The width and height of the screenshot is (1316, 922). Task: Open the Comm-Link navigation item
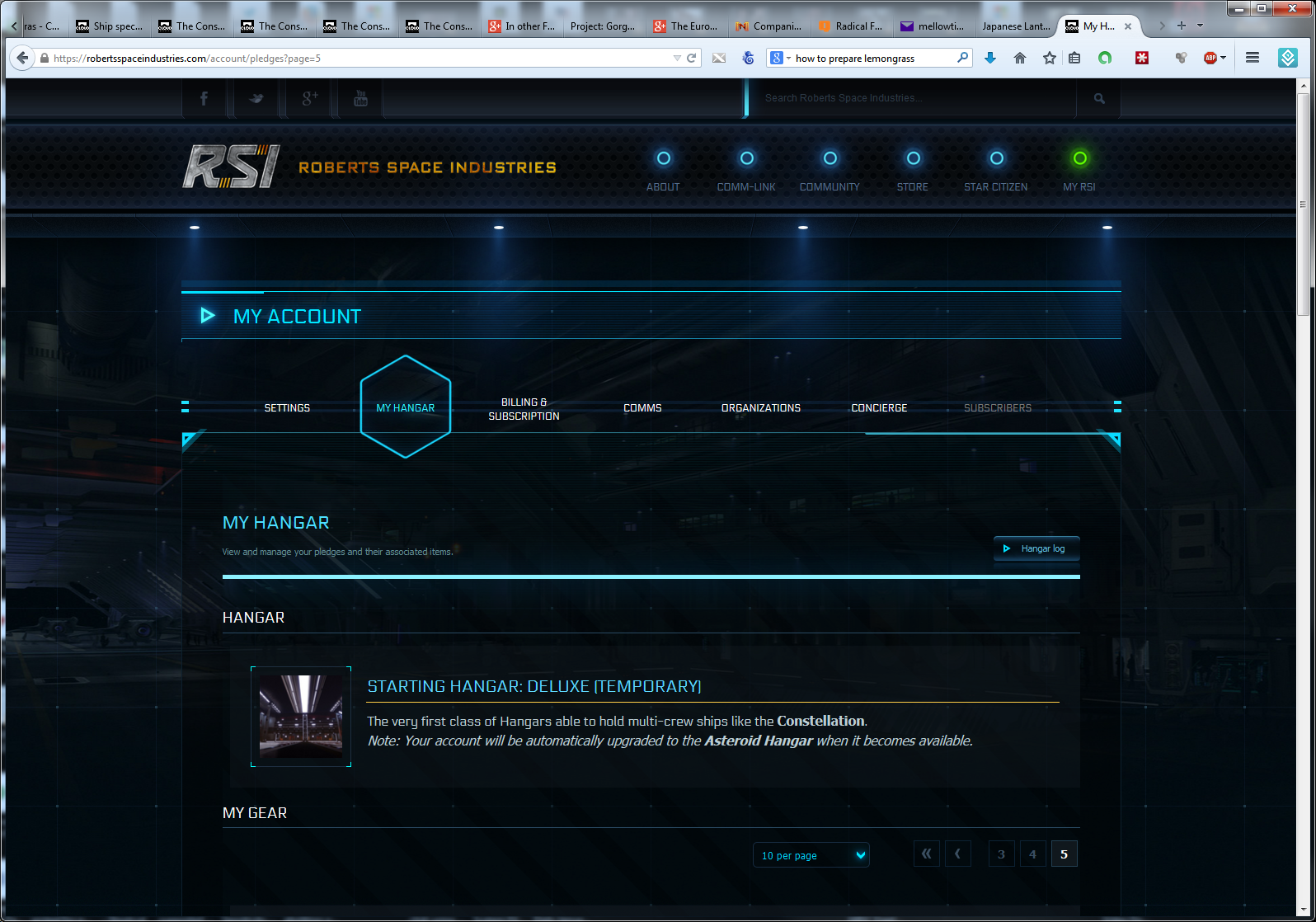746,171
